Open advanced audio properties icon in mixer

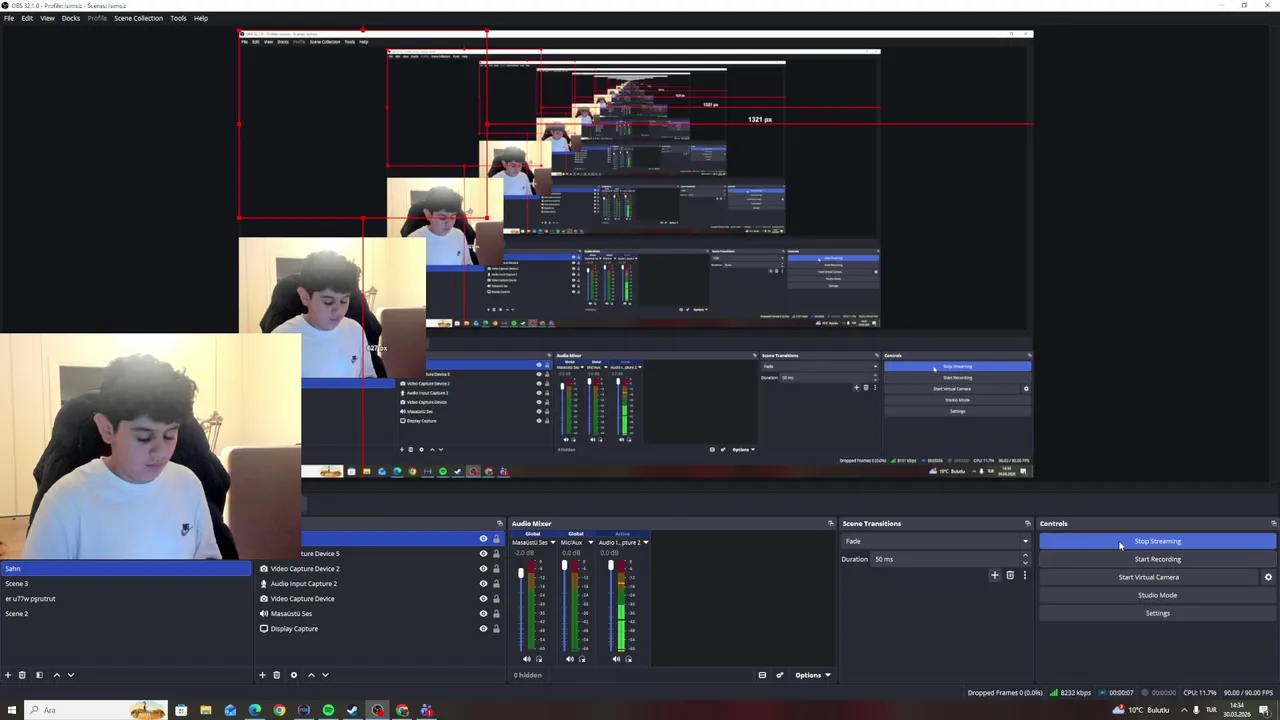tap(780, 675)
